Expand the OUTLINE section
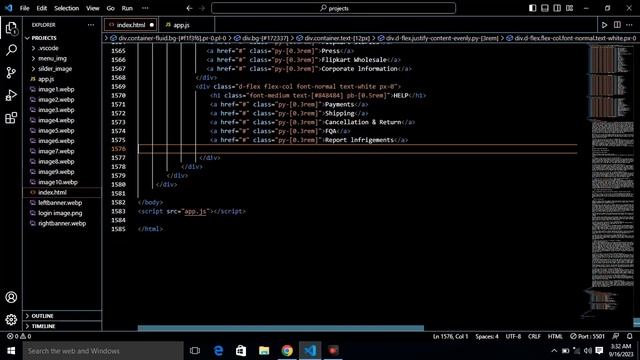This screenshot has width=640, height=360. pos(42,316)
